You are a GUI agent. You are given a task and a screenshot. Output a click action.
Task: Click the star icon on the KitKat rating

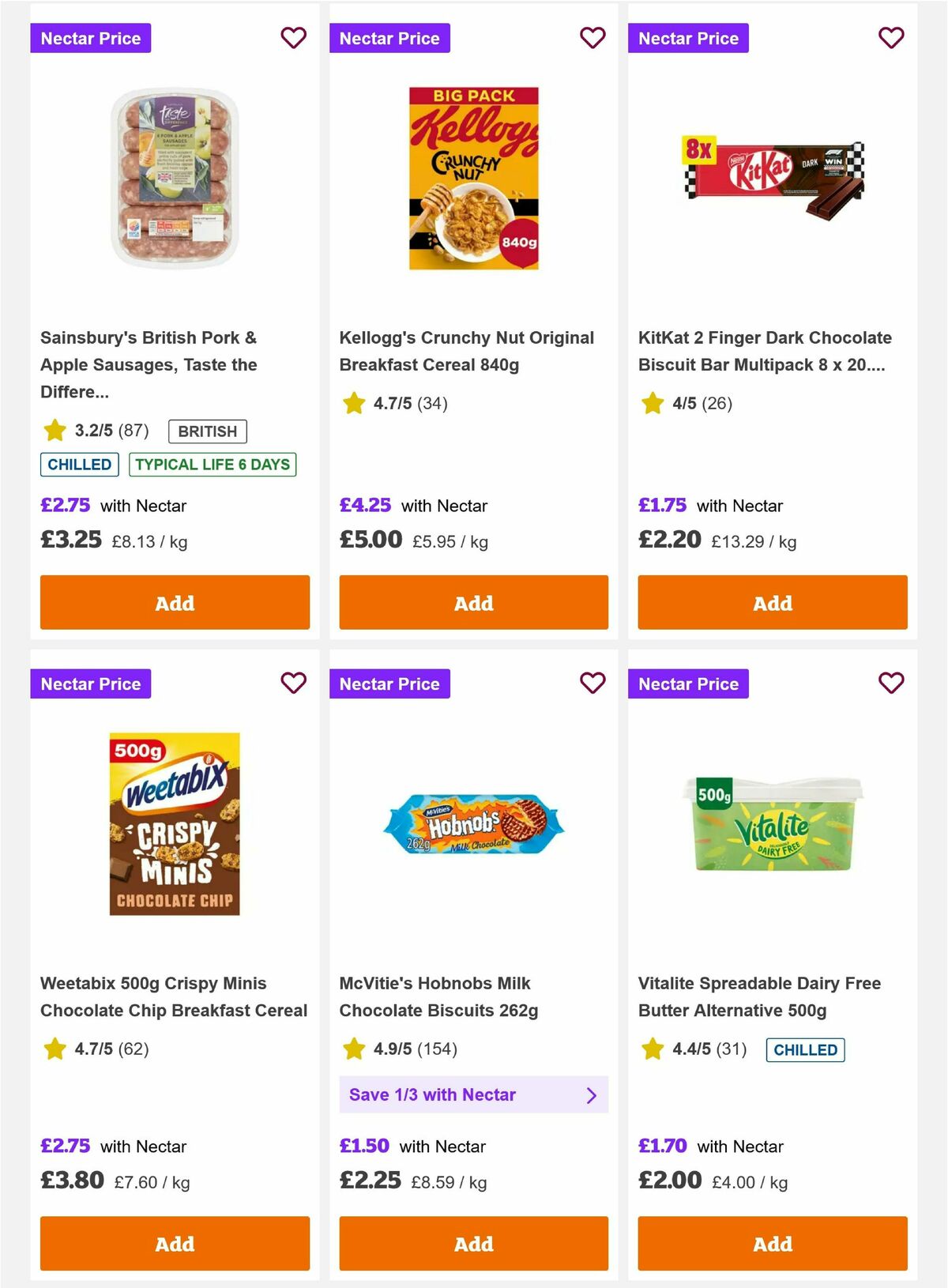pos(652,403)
